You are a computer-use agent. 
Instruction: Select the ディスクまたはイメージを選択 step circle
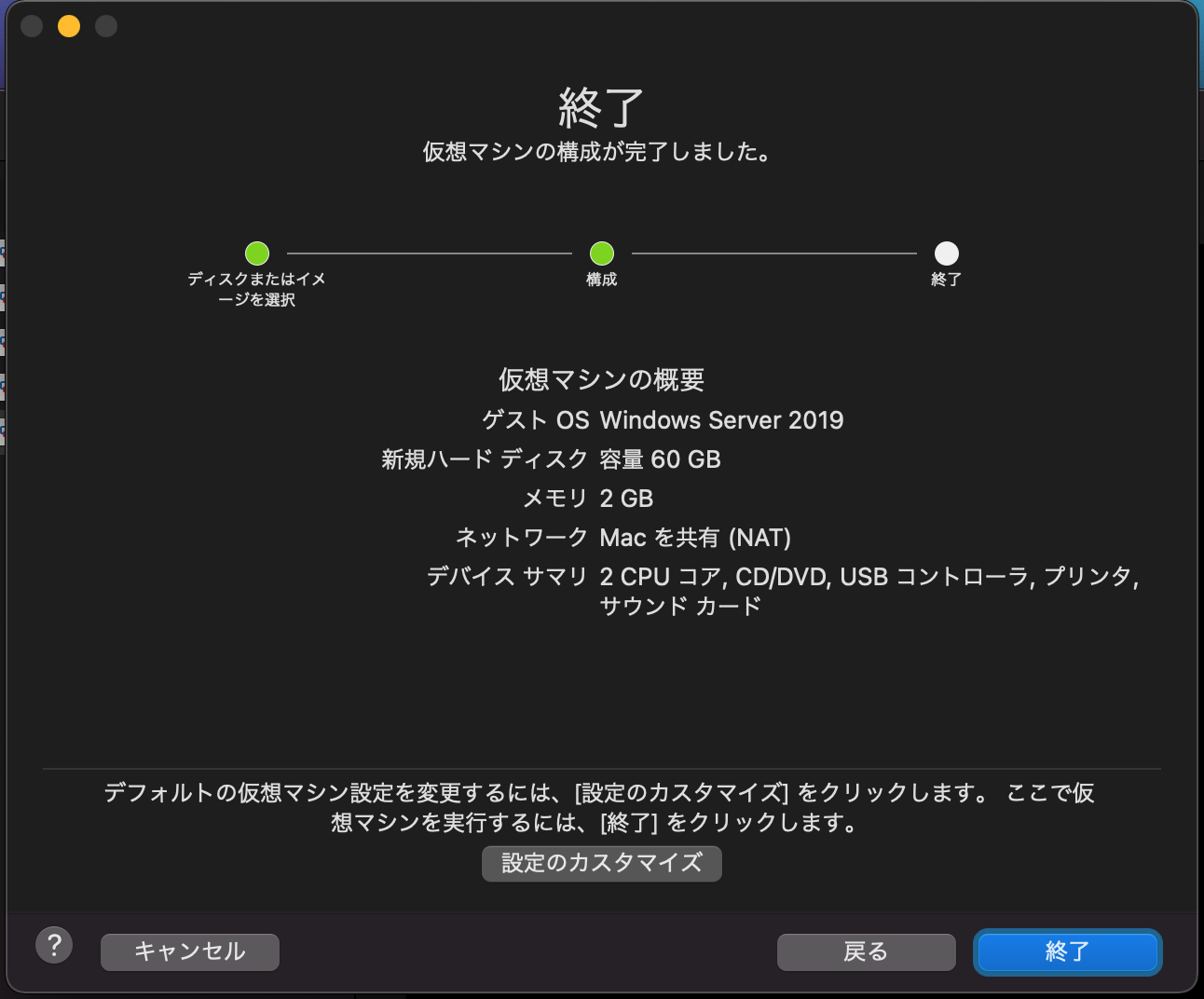coord(257,253)
